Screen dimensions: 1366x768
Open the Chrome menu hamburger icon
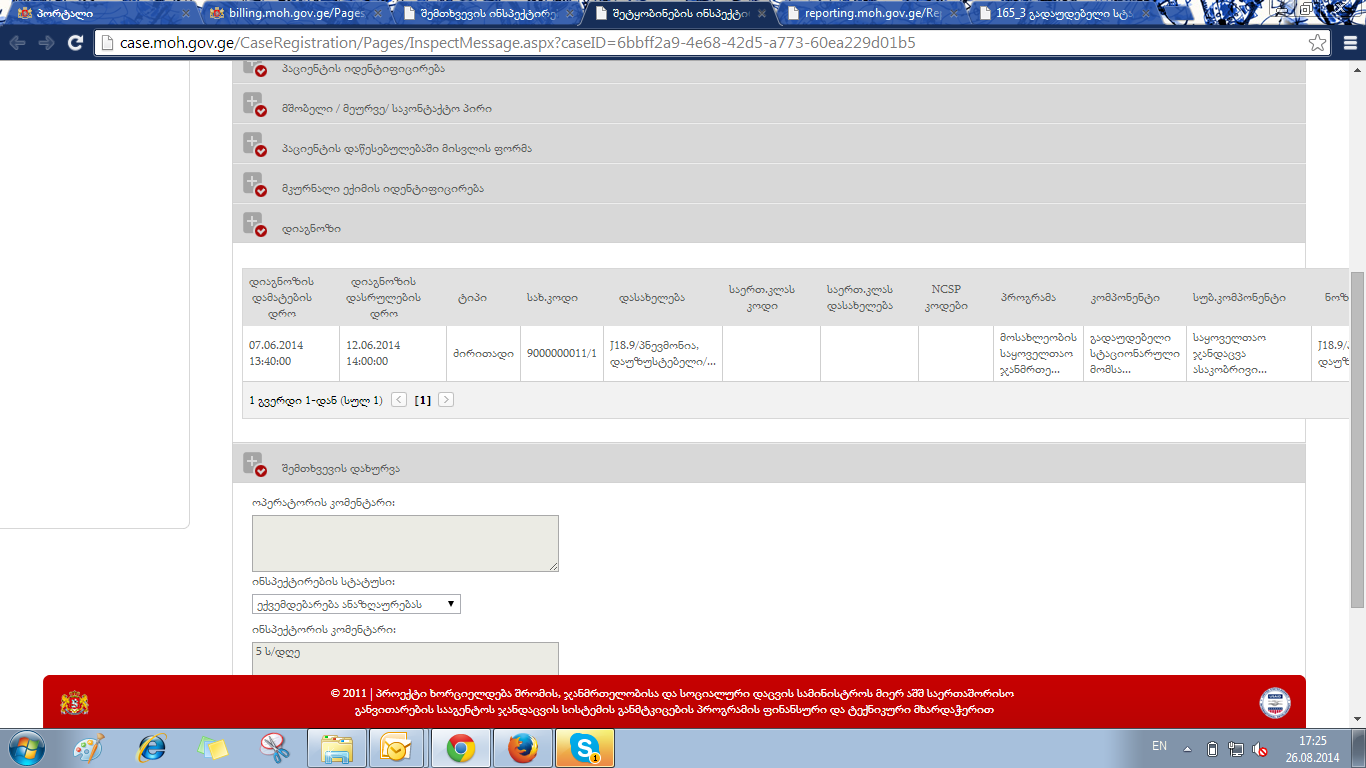(1349, 43)
